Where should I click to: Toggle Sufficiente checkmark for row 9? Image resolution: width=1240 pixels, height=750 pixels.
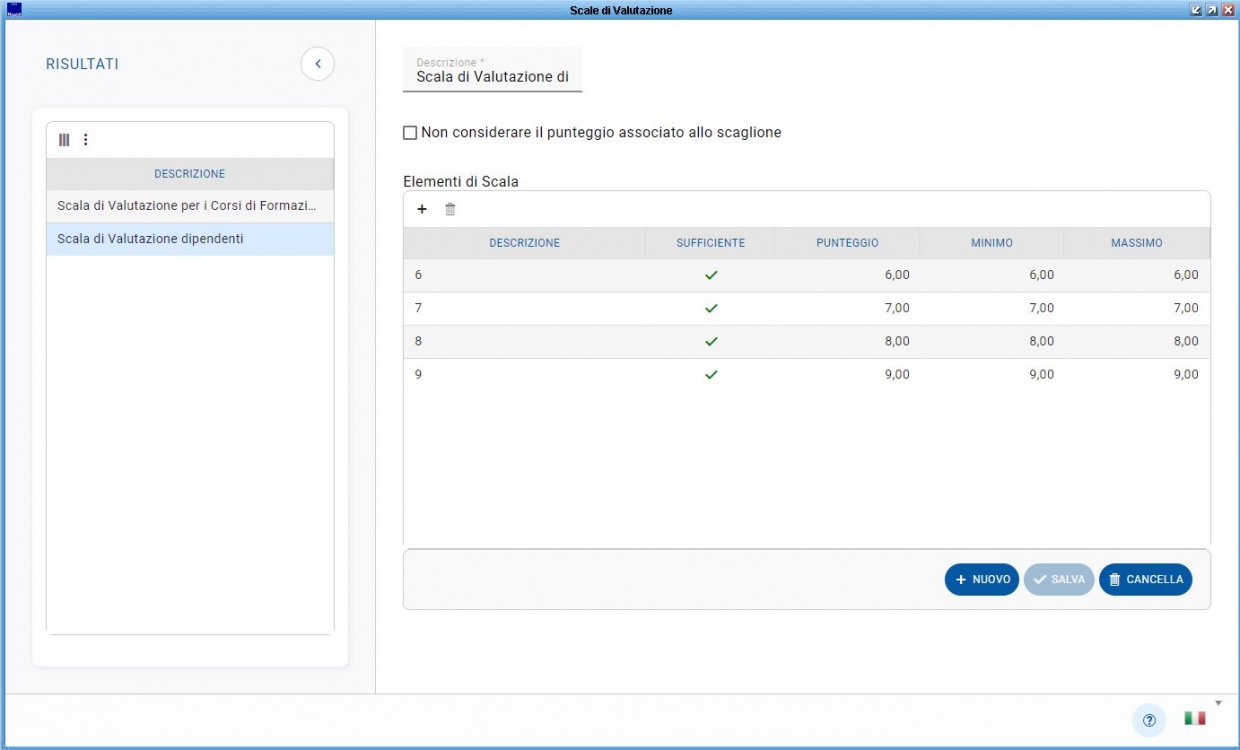point(711,375)
